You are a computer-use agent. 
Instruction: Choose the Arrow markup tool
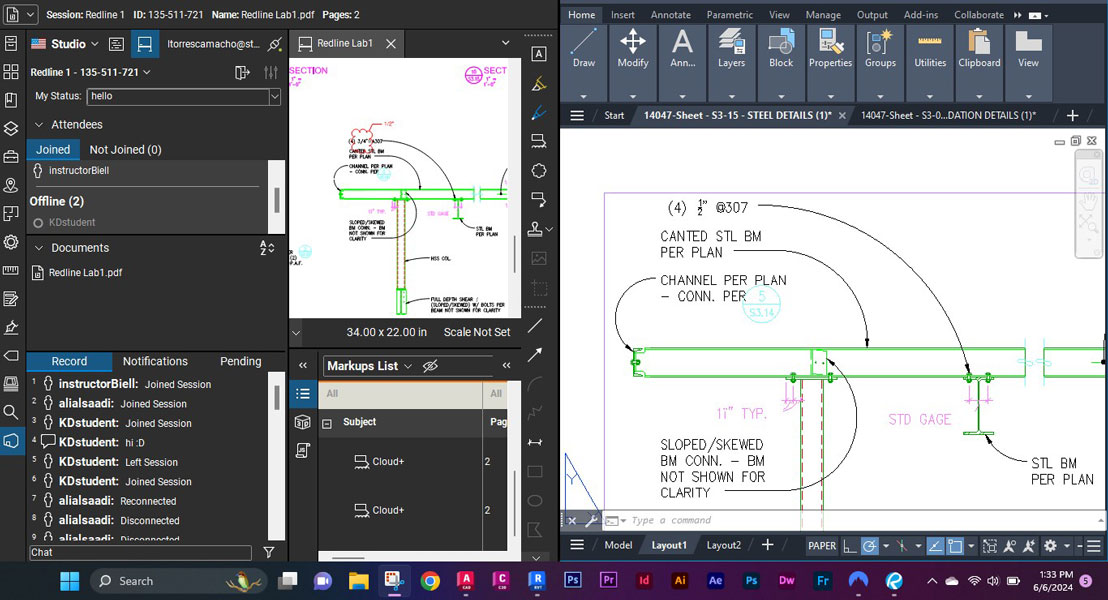pyautogui.click(x=536, y=354)
